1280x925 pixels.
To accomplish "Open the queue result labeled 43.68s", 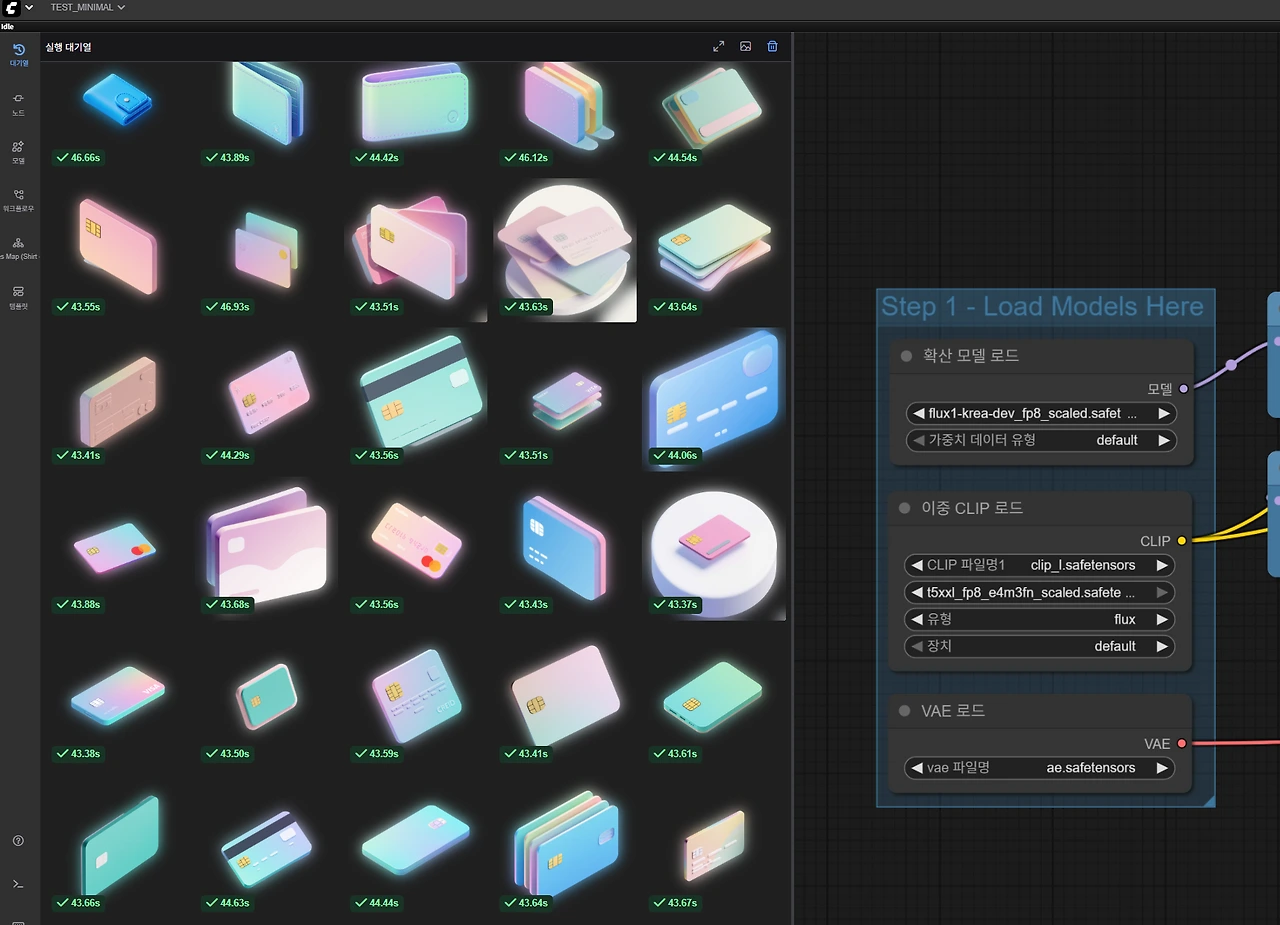I will point(266,548).
